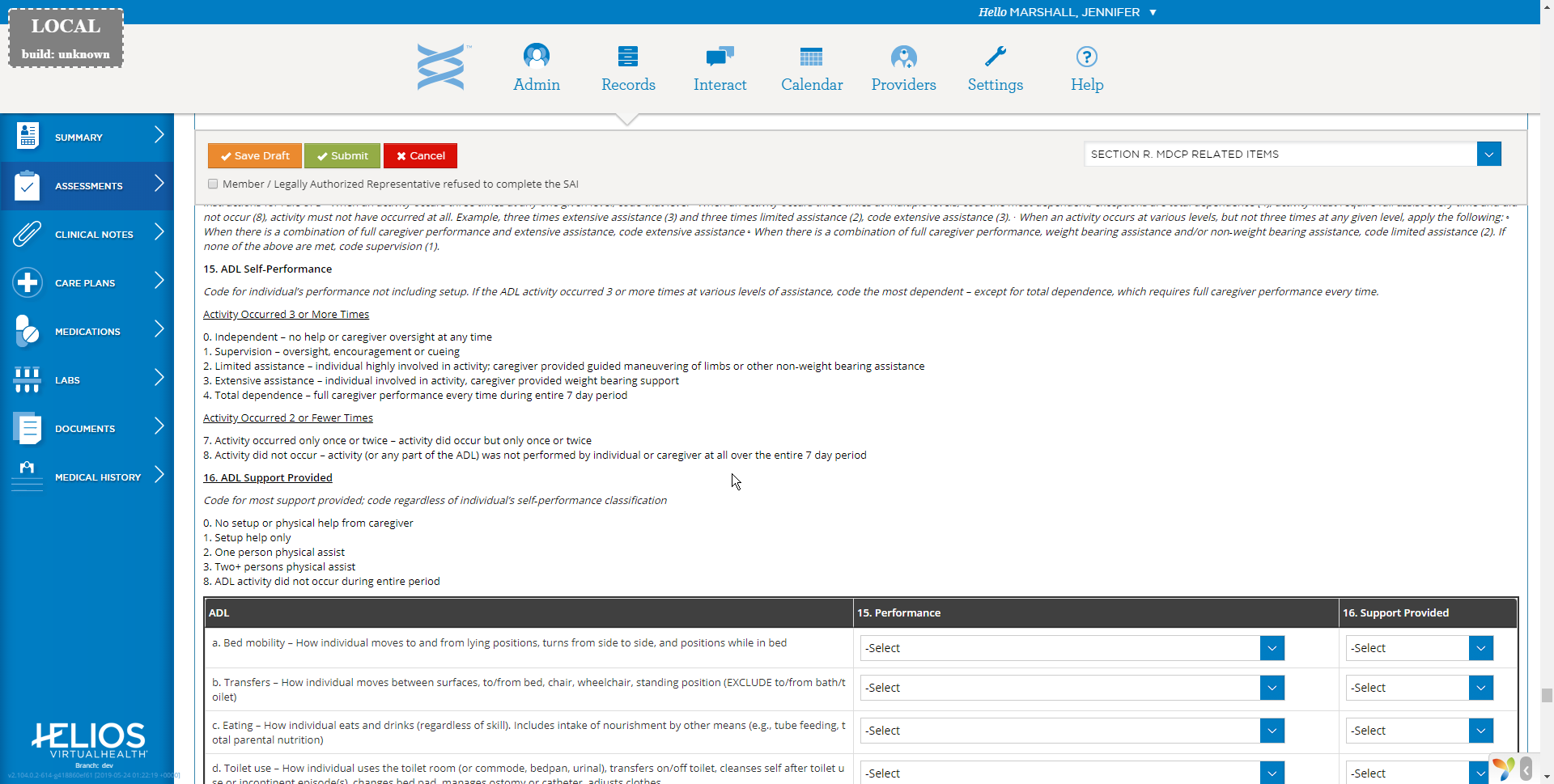Viewport: 1554px width, 784px height.
Task: Click the Save Draft button
Action: [254, 156]
